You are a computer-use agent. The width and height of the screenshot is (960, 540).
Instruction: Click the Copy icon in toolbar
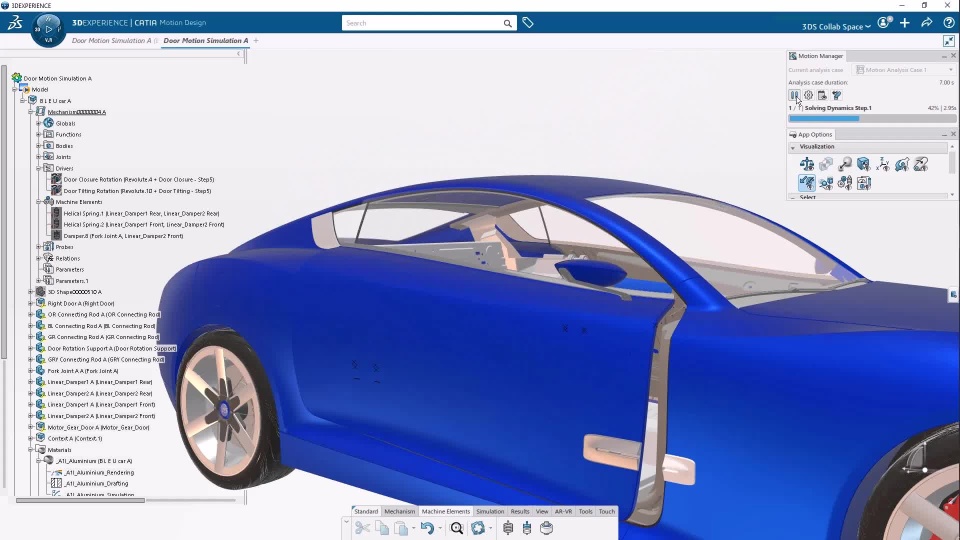tap(382, 528)
